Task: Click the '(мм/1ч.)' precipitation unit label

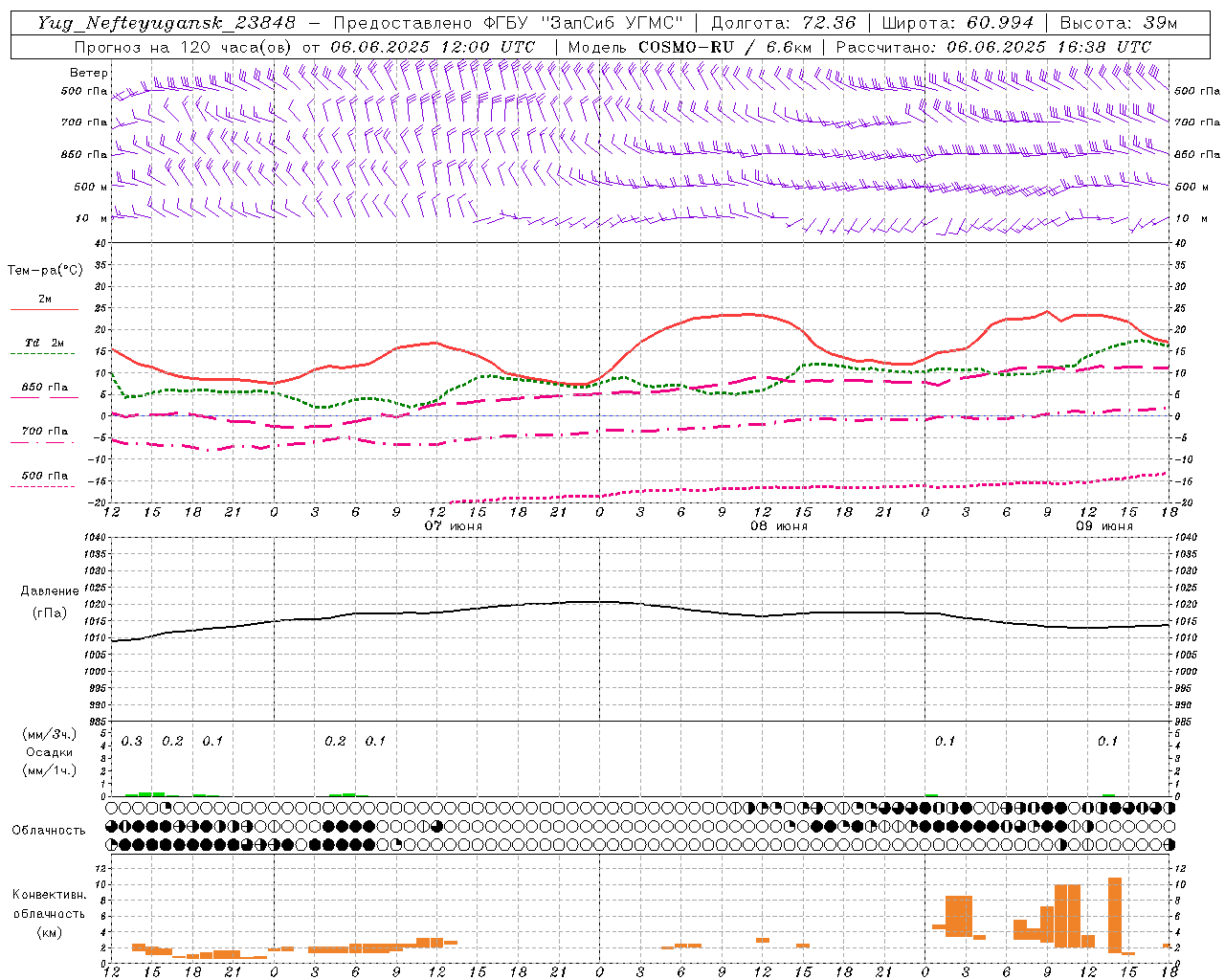Action: (50, 770)
